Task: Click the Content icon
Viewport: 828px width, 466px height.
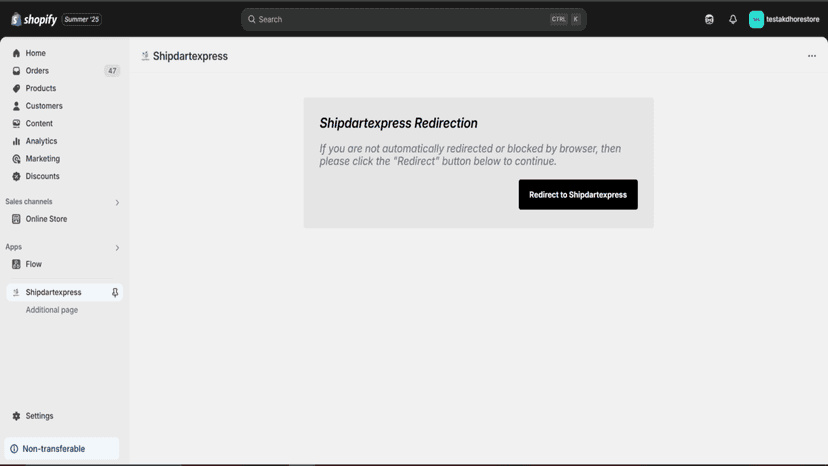Action: pos(16,124)
